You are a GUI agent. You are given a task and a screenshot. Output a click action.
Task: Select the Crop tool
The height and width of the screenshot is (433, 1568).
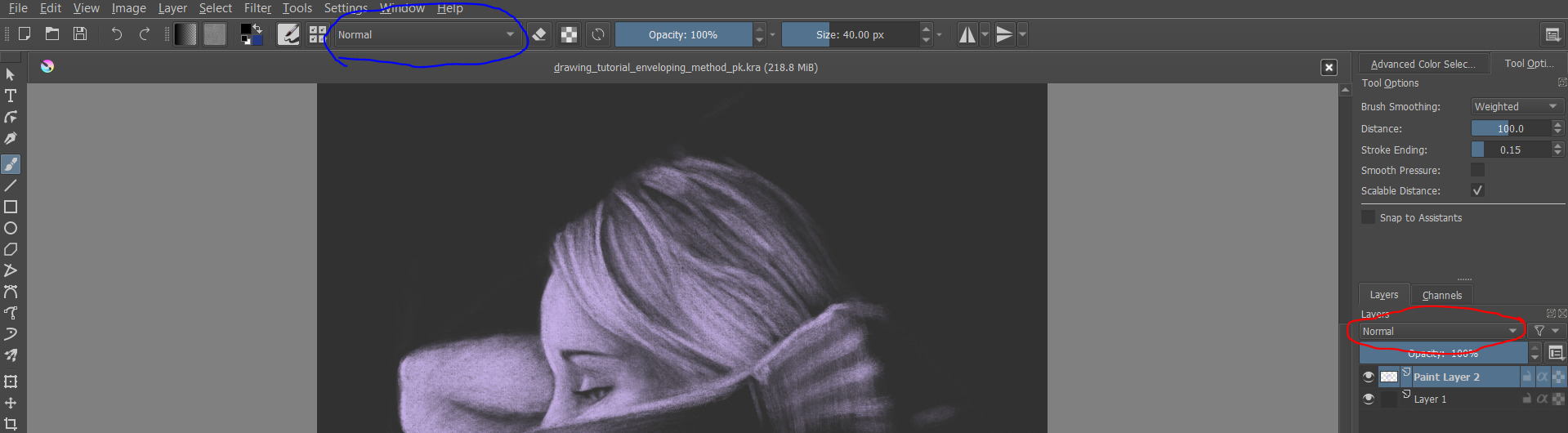[x=11, y=424]
